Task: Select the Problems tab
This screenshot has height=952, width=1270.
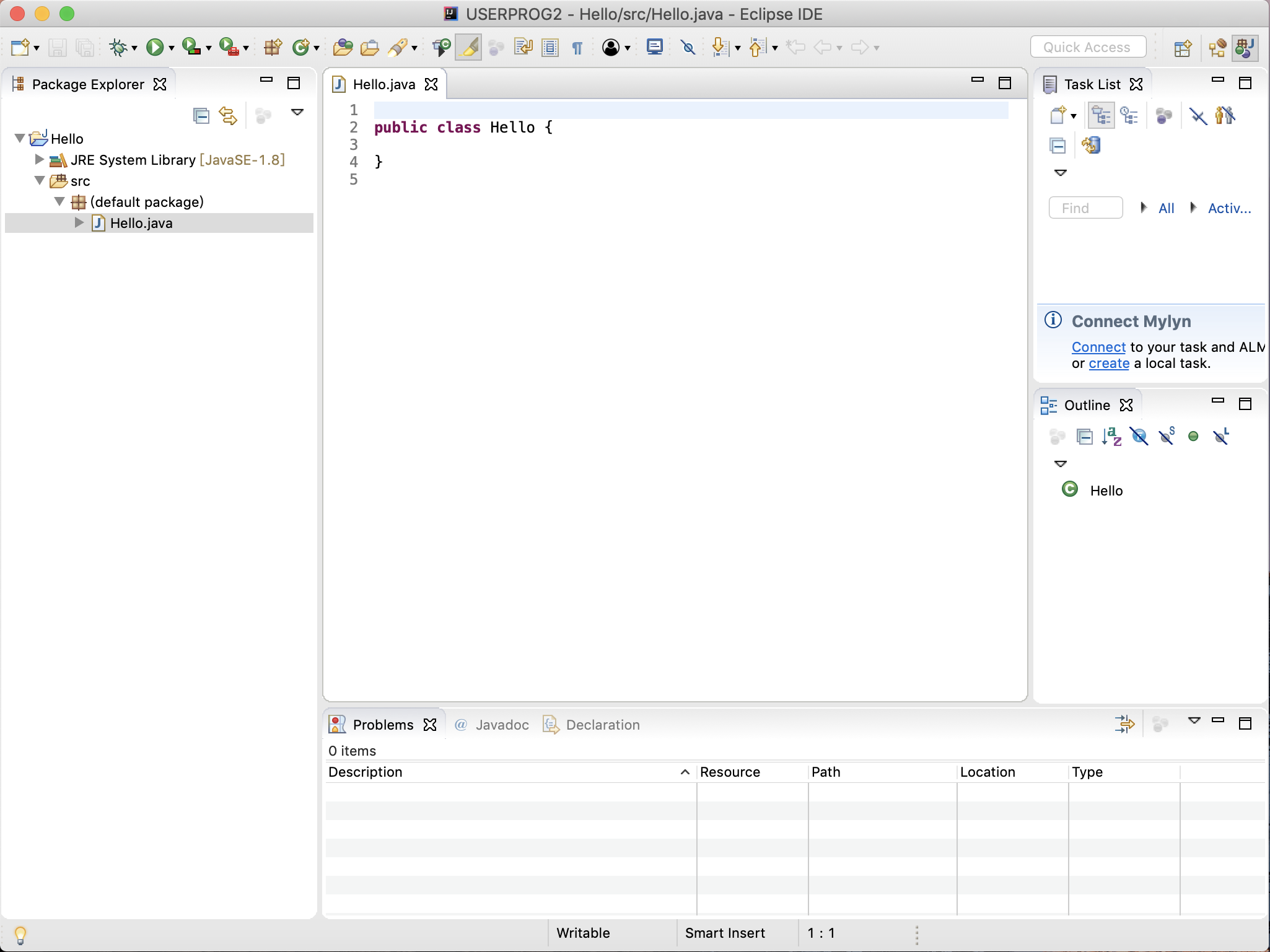Action: pos(383,725)
